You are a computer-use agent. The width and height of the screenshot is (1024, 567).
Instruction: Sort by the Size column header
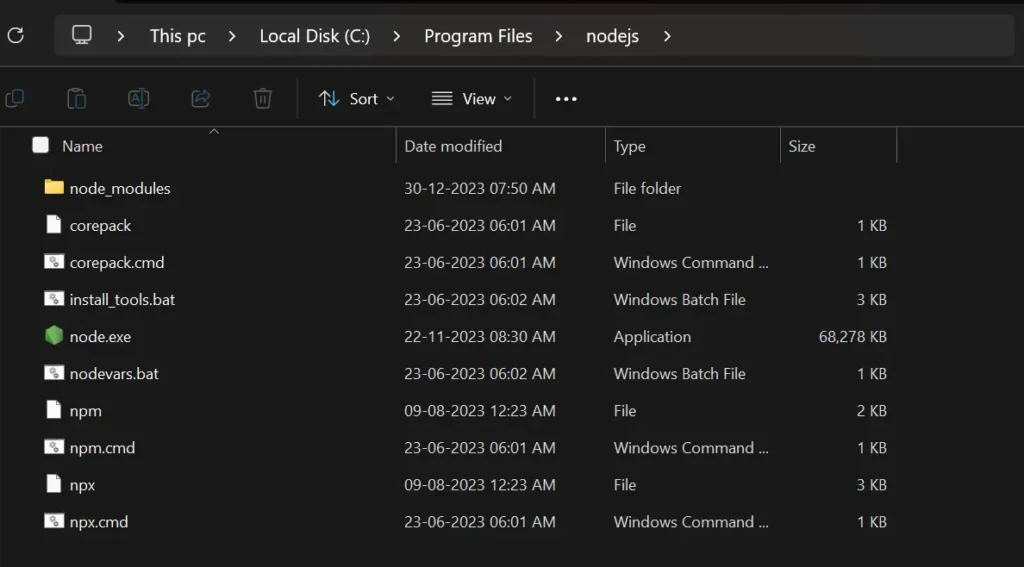tap(801, 146)
